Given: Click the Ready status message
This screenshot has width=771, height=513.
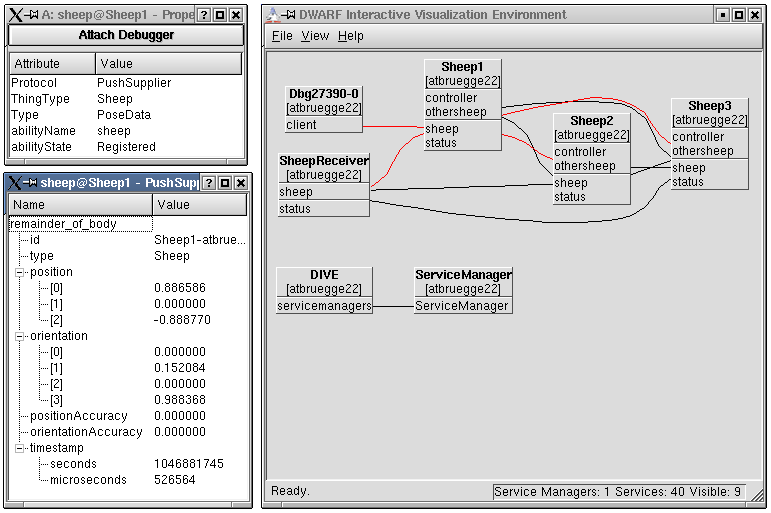Looking at the screenshot, I should pos(290,490).
